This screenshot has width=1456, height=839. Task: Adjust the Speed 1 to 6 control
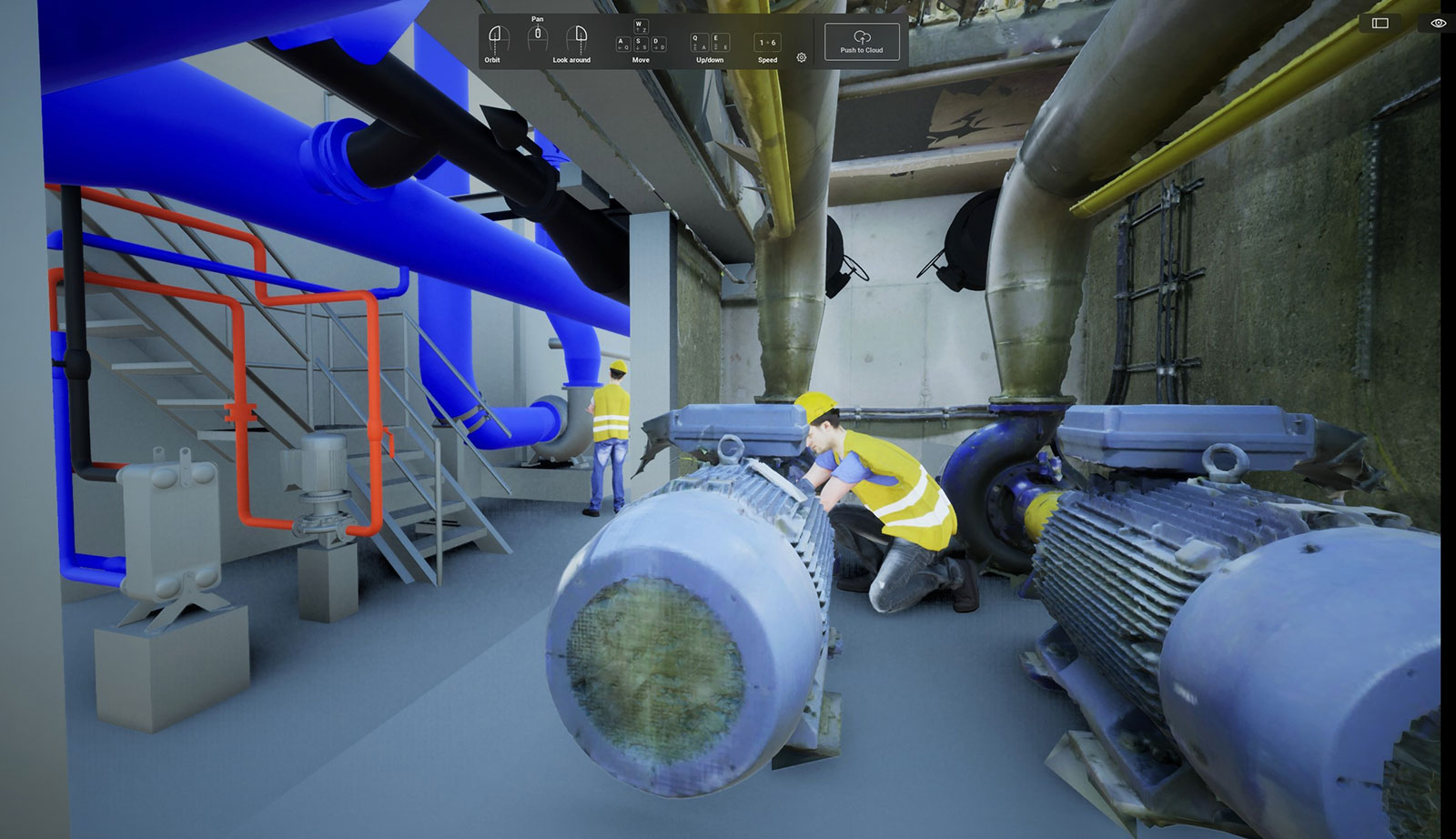tap(767, 42)
